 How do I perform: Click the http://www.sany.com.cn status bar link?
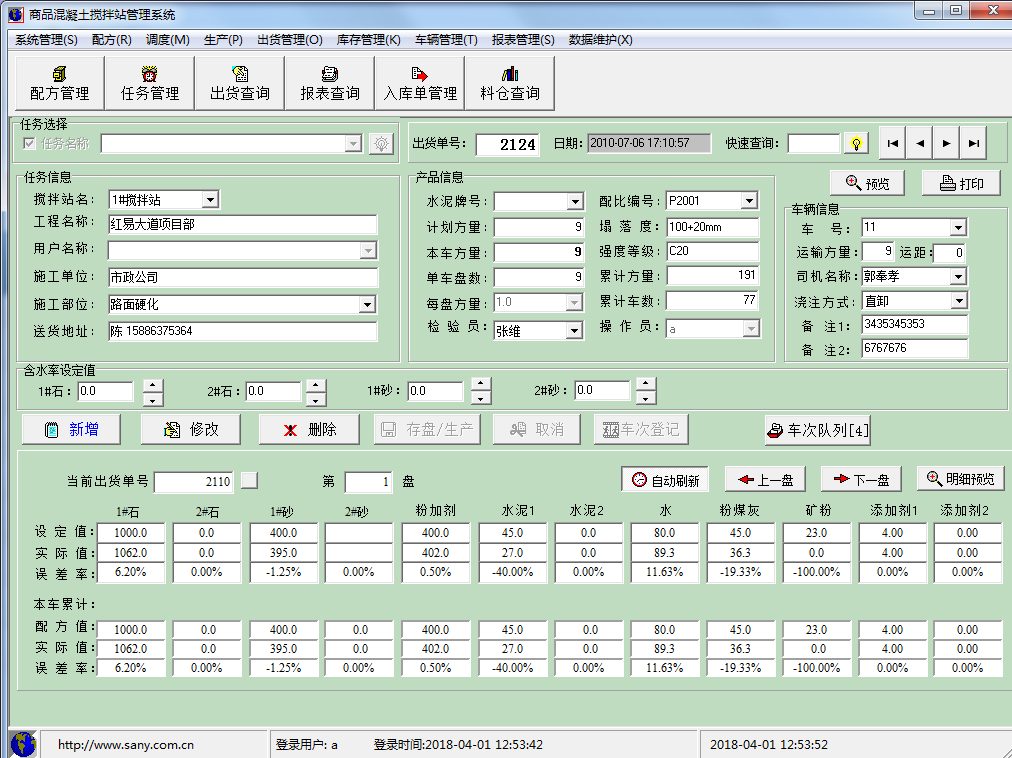126,744
